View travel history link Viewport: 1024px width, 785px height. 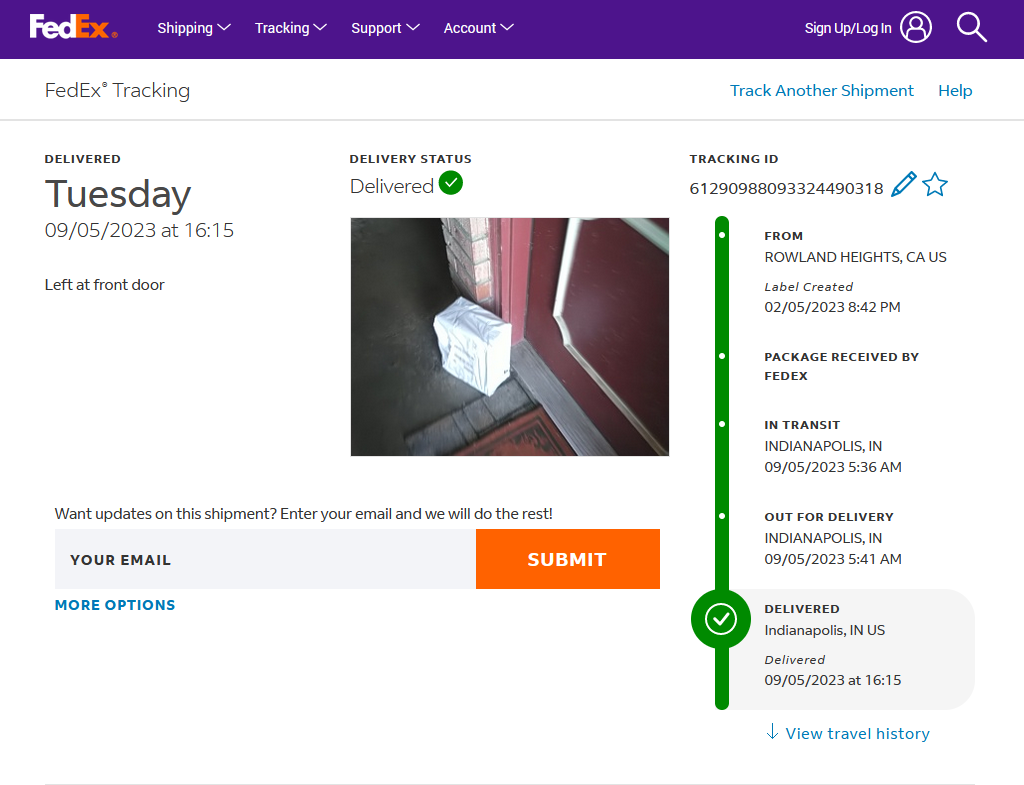coord(857,733)
